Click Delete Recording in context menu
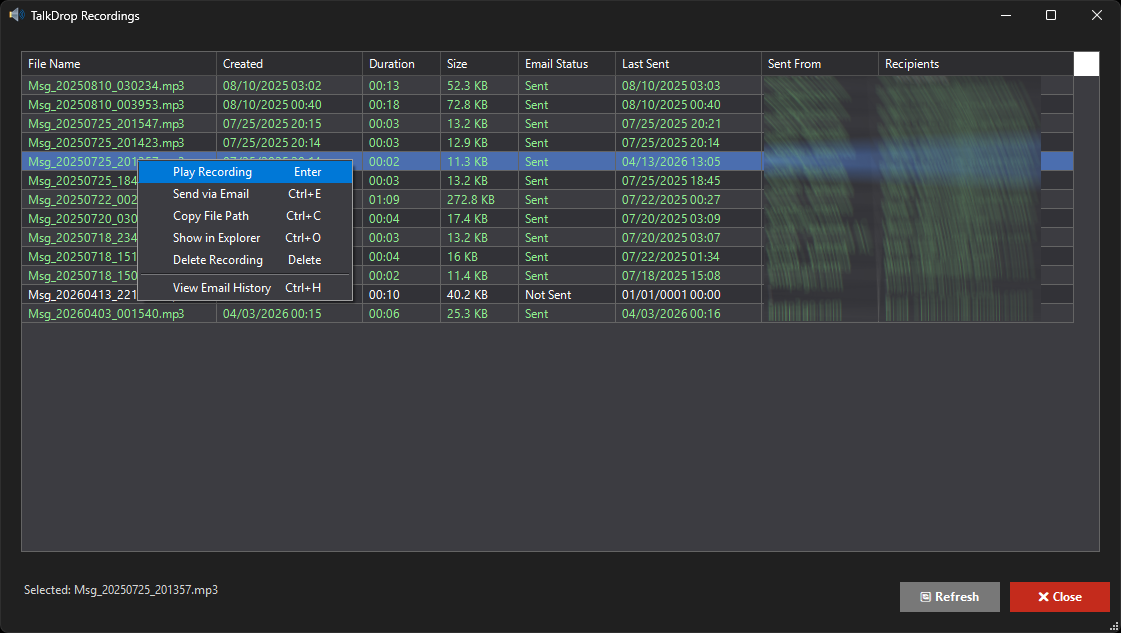Viewport: 1121px width, 633px height. (x=217, y=260)
